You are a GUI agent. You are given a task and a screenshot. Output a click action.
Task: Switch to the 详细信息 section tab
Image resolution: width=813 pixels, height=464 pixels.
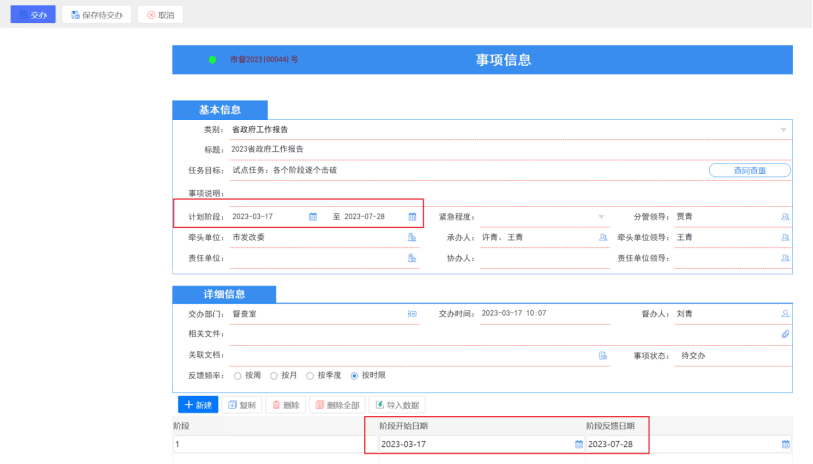224,294
